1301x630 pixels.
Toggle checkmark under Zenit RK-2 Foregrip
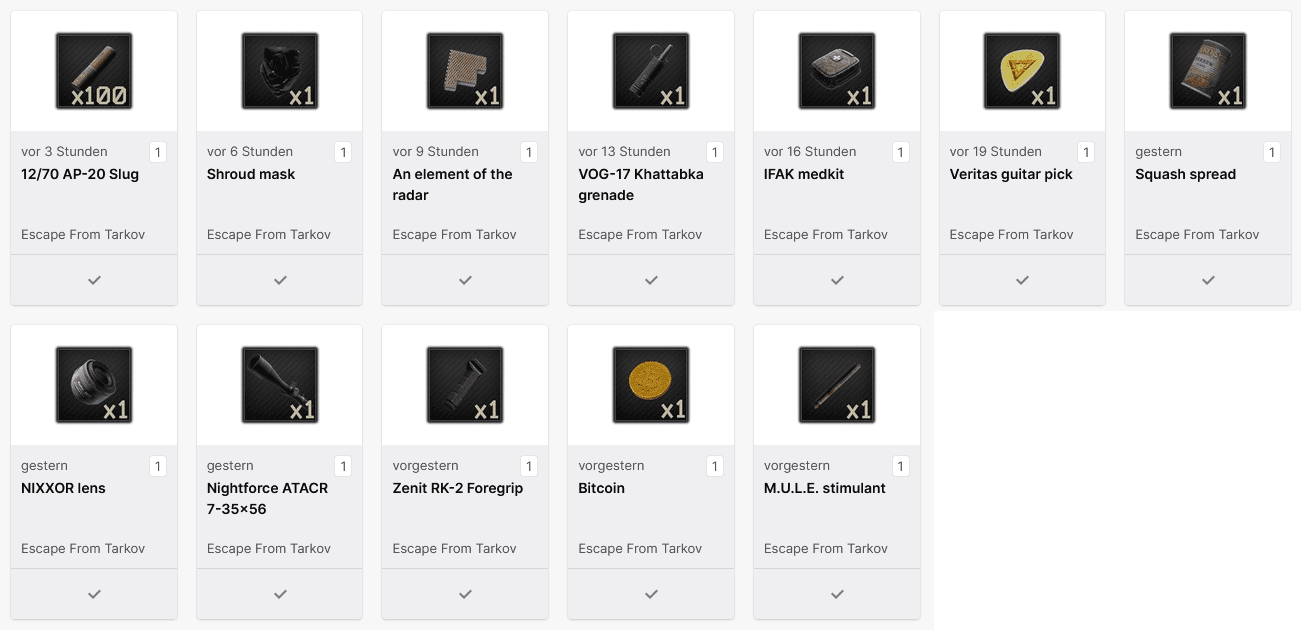pos(465,594)
